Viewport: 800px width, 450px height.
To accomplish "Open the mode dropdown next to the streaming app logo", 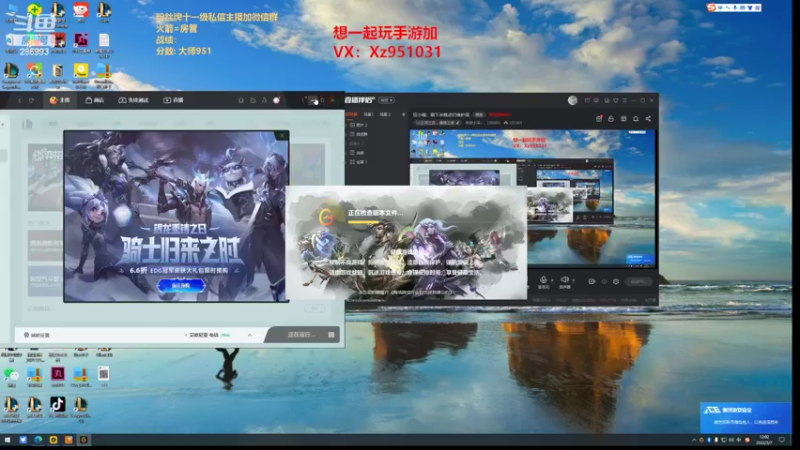I will [x=386, y=100].
